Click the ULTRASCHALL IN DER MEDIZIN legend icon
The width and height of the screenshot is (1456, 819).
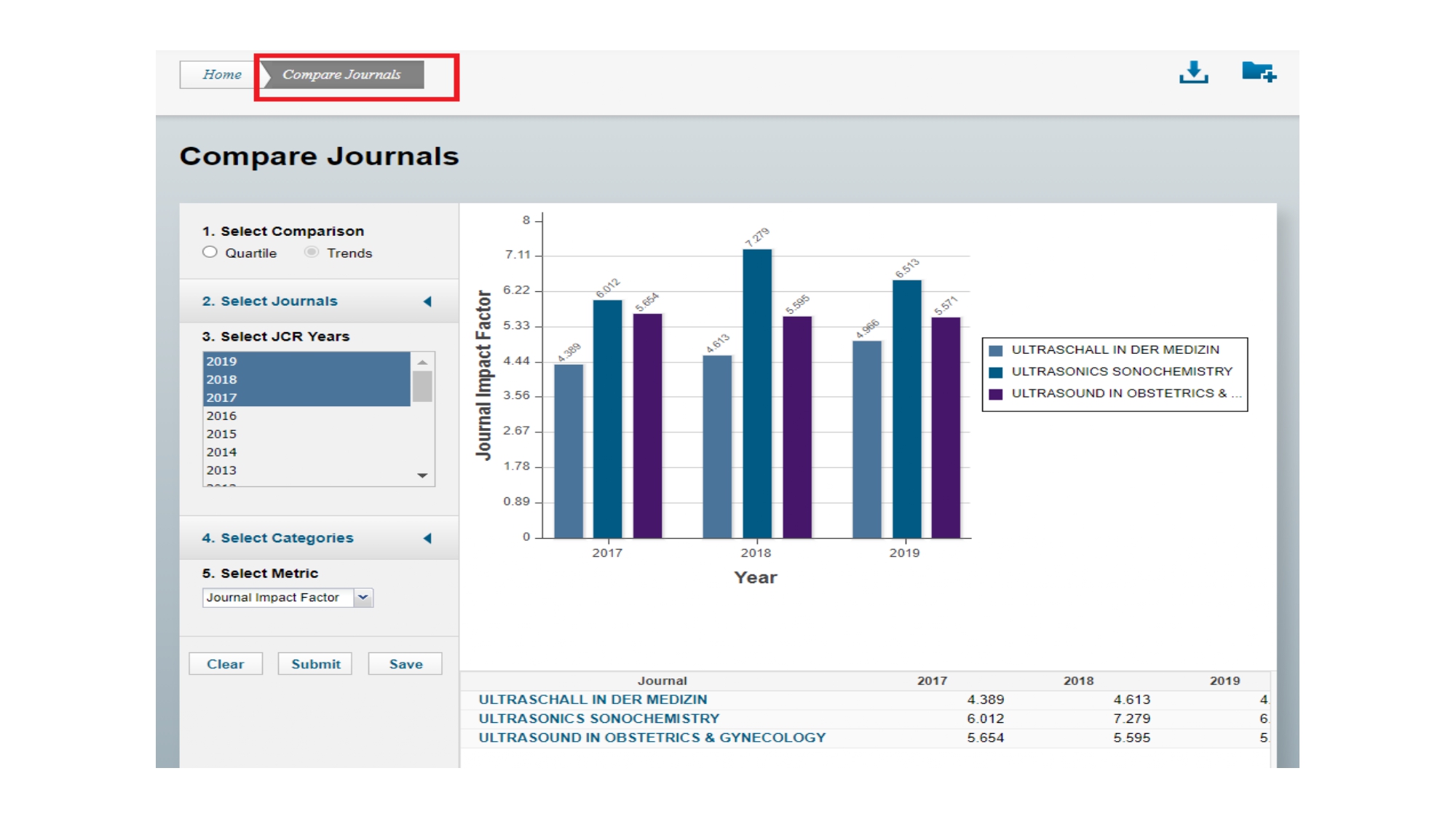[996, 350]
